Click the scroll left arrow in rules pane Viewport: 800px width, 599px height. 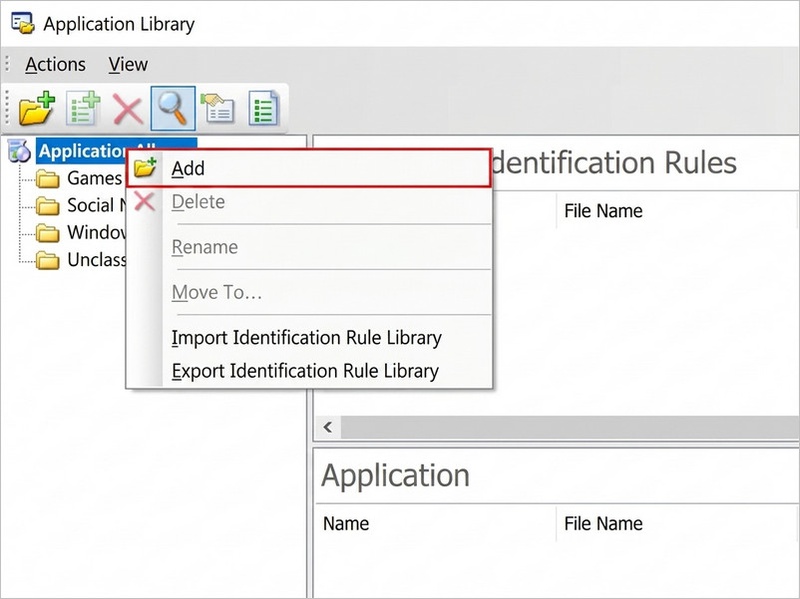tap(328, 427)
